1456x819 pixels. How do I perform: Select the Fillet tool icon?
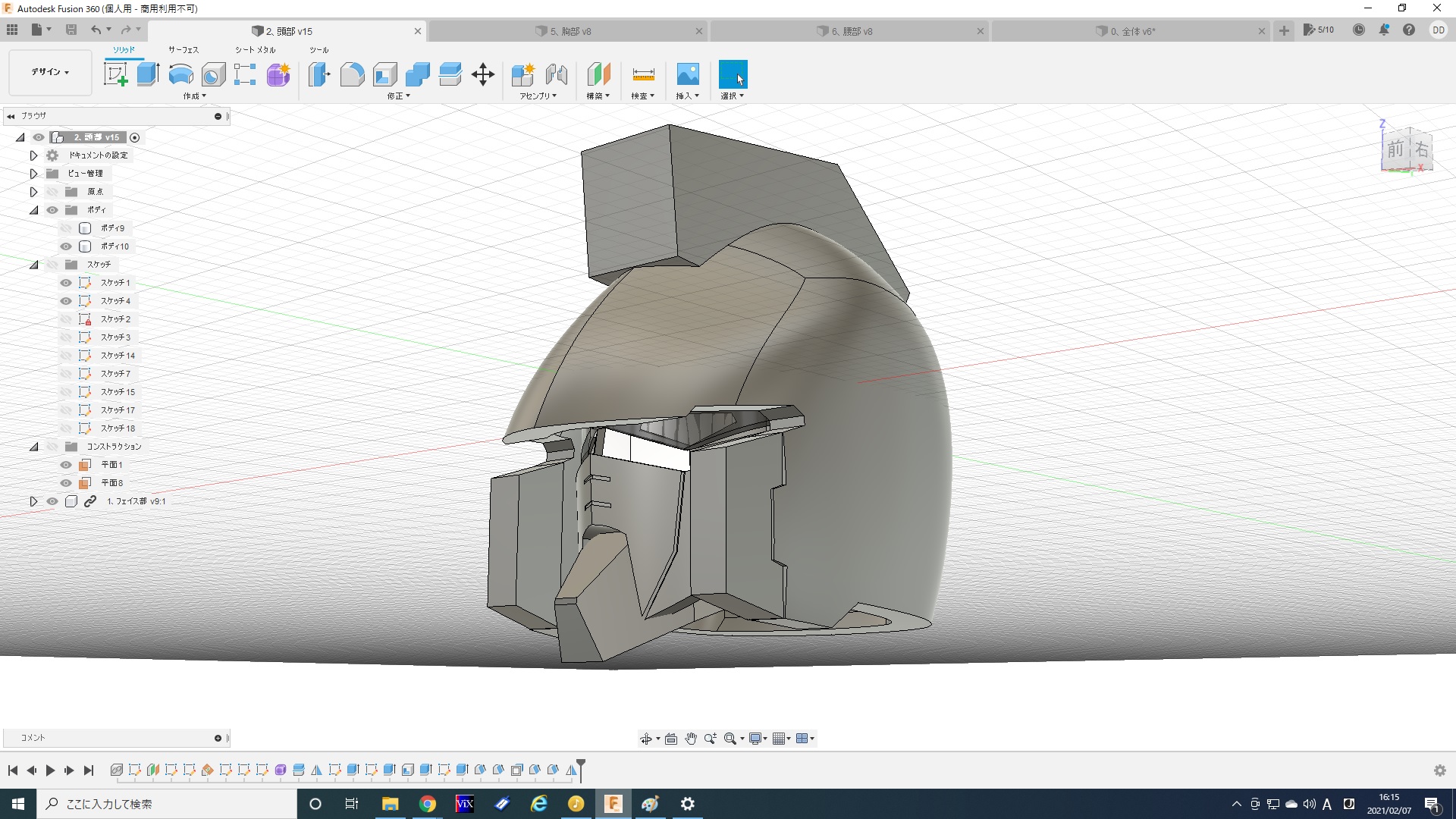352,74
